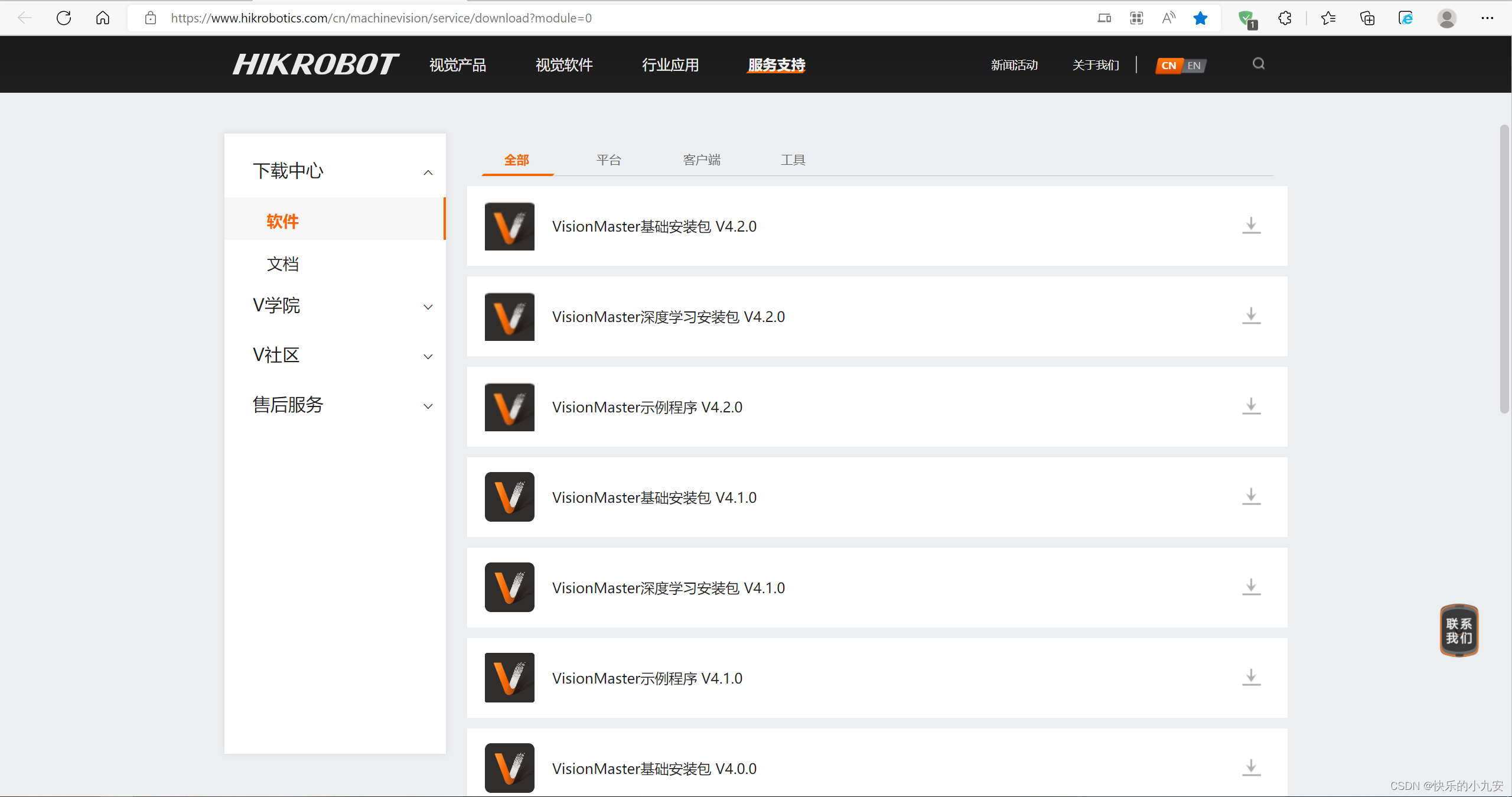The width and height of the screenshot is (1512, 797).
Task: Switch to the 客户端 filter tab
Action: (701, 160)
